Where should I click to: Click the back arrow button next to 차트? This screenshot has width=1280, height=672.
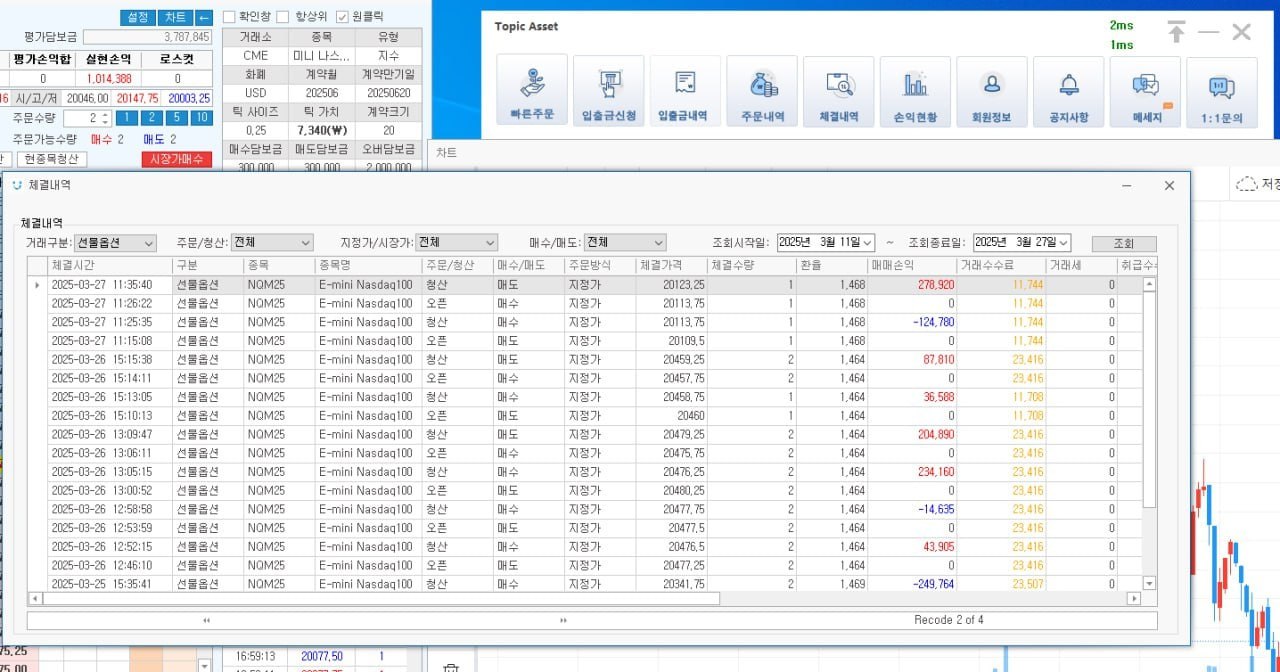point(204,17)
